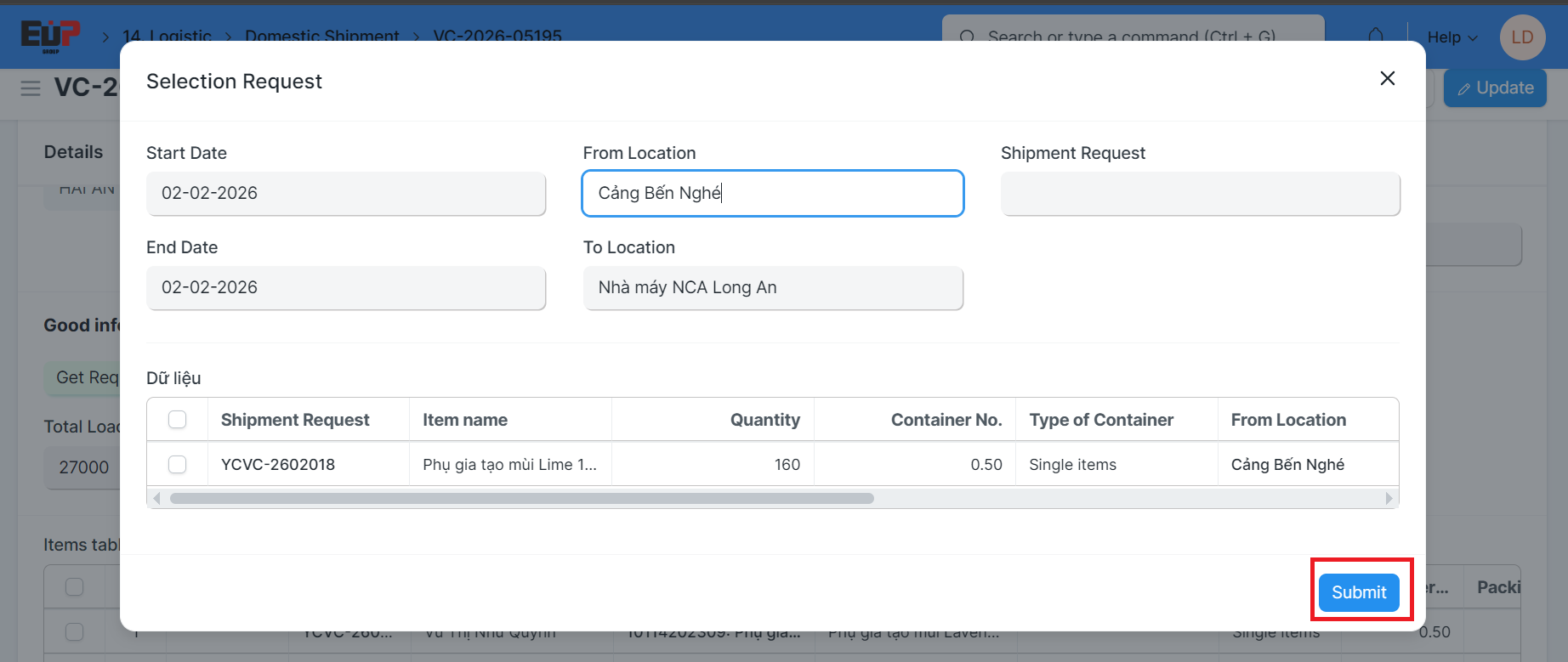The height and width of the screenshot is (662, 1568).
Task: Open the Start Date picker field
Action: 345,194
